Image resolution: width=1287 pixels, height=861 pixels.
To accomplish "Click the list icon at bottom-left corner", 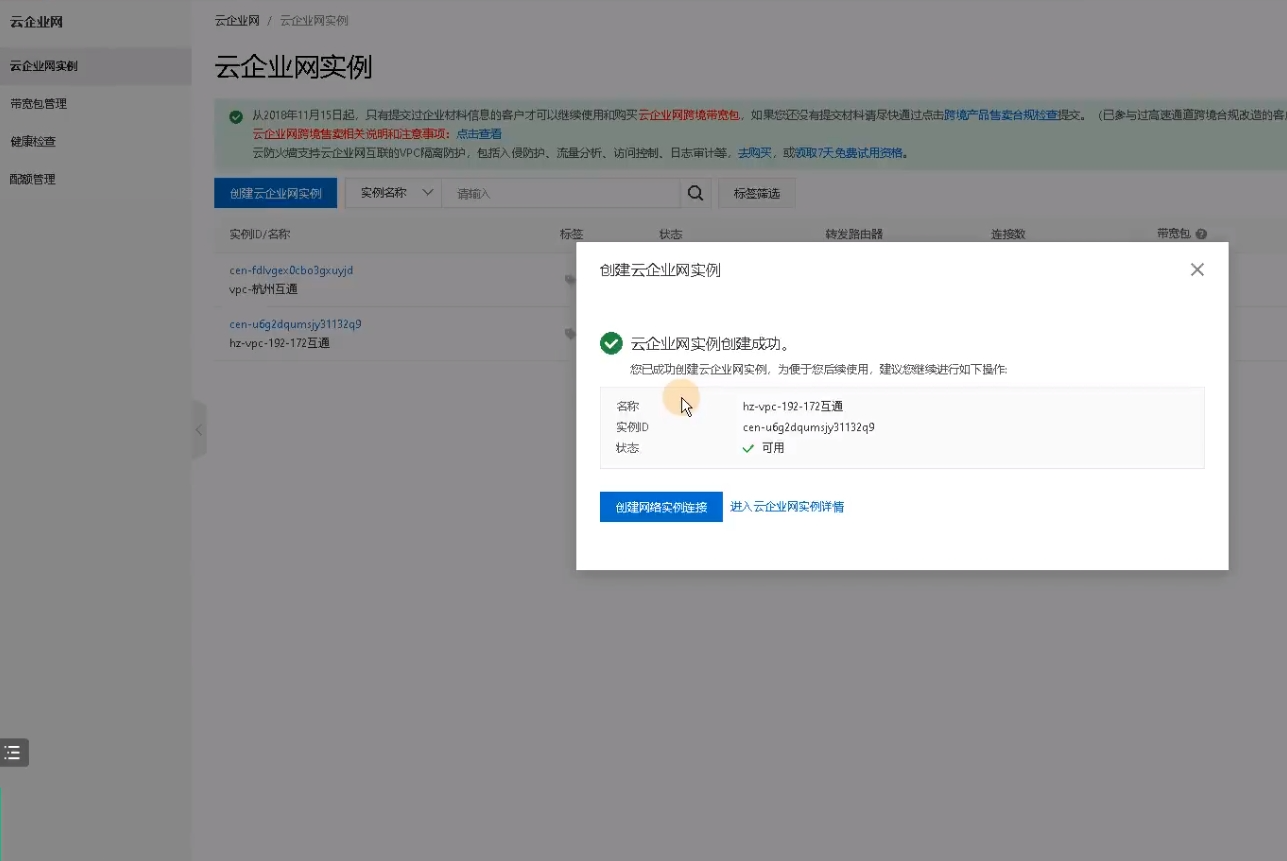I will click(x=13, y=752).
